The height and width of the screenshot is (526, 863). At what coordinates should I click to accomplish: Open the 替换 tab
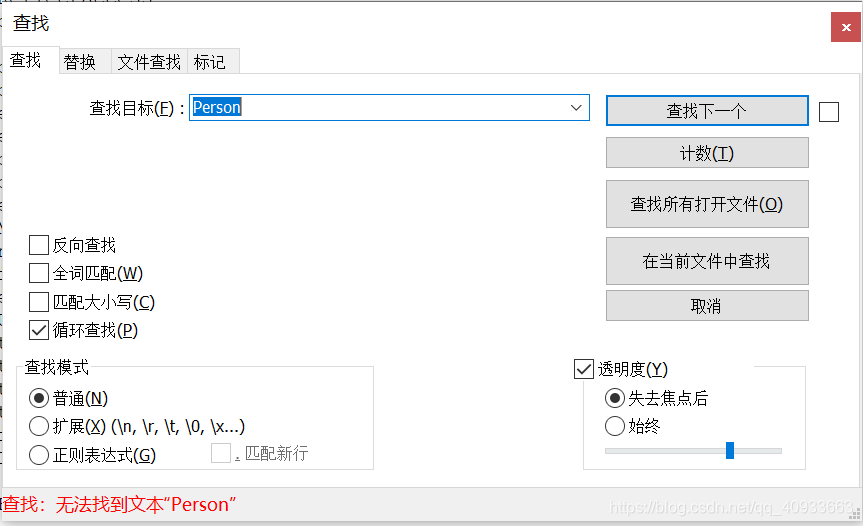85,62
